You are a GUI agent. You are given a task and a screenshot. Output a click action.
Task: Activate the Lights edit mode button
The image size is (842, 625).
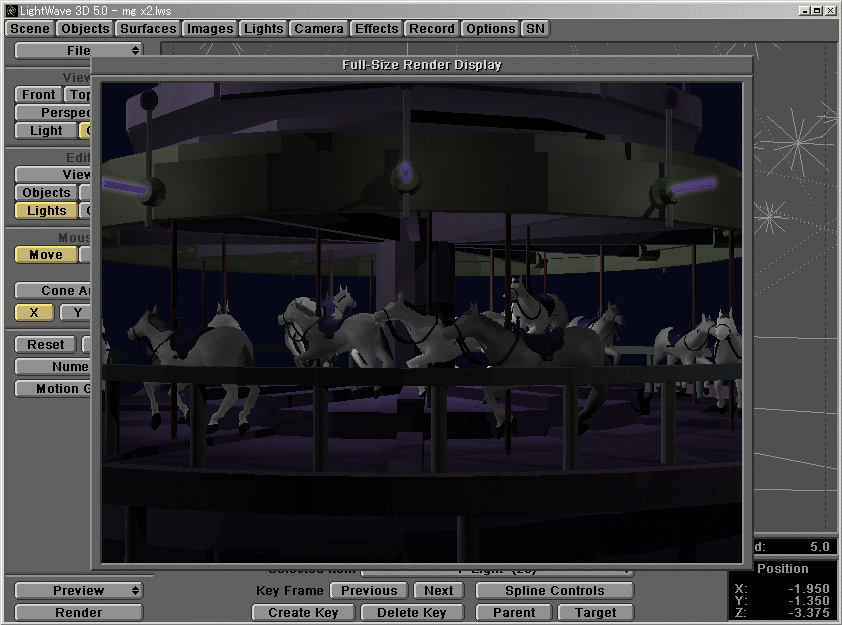click(45, 210)
